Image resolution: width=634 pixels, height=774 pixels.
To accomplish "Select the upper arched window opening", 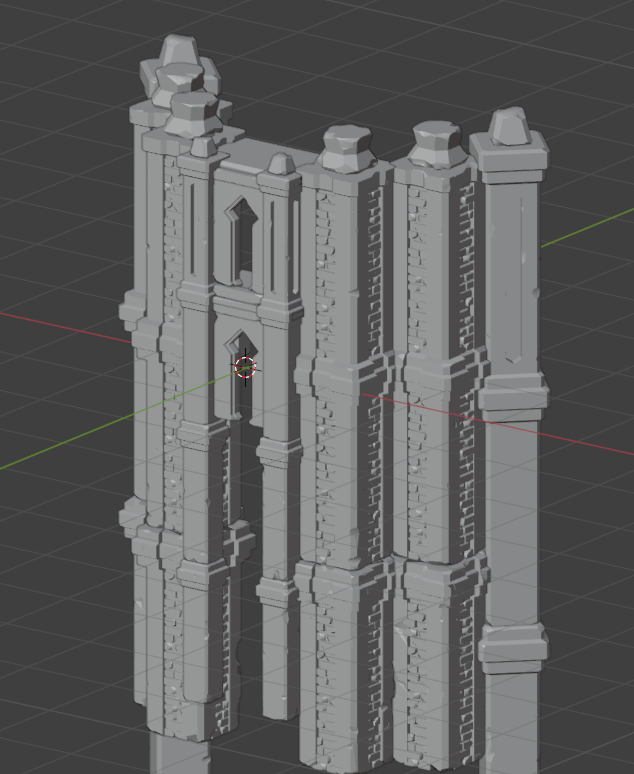I will [240, 240].
